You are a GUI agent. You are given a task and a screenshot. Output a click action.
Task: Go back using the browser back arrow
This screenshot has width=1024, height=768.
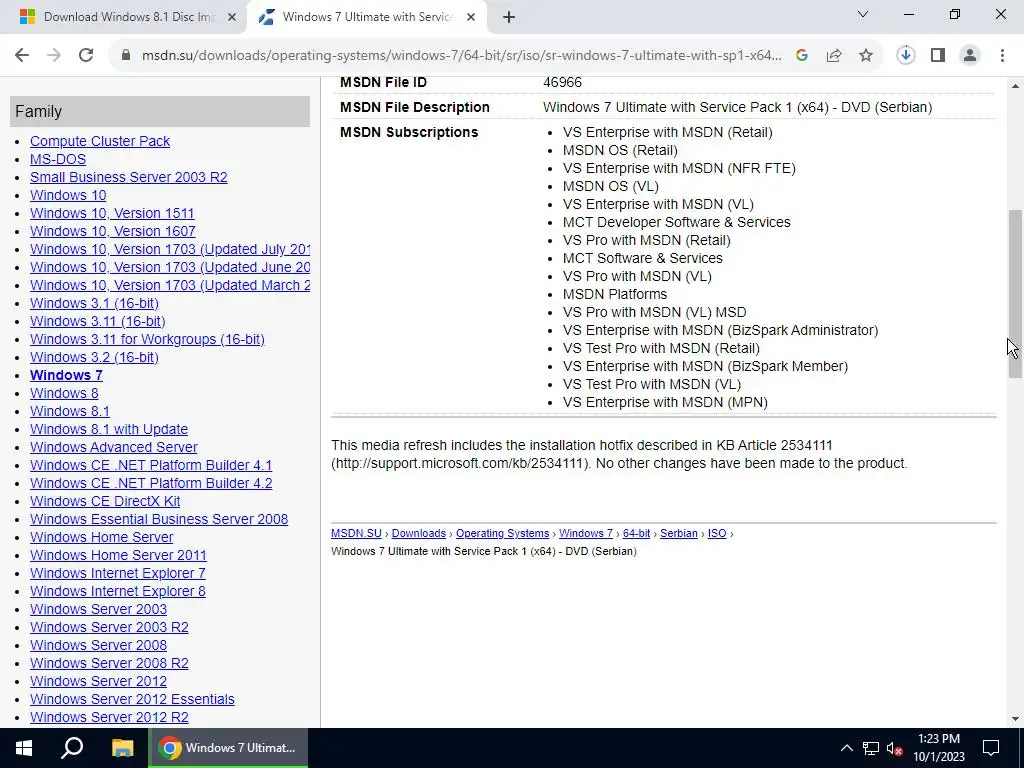coord(22,56)
